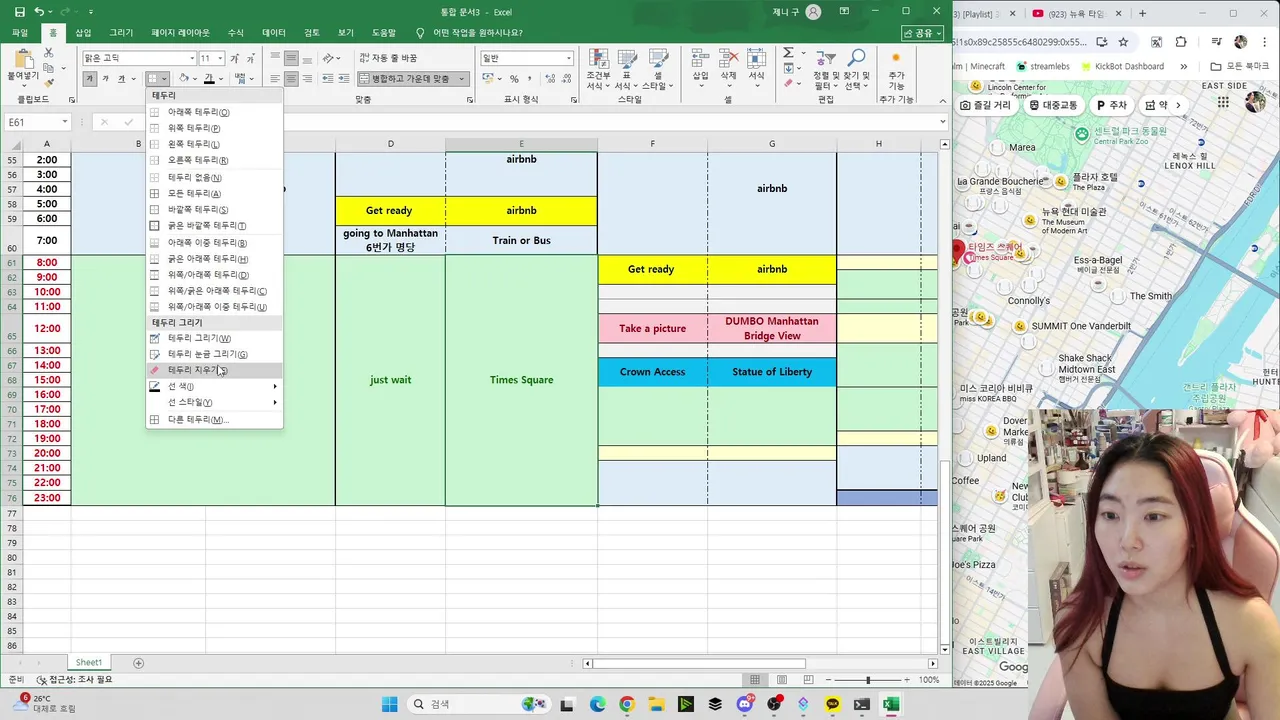Click Transit (대중교통) chip in Google Maps
1280x720 pixels.
(x=1052, y=105)
